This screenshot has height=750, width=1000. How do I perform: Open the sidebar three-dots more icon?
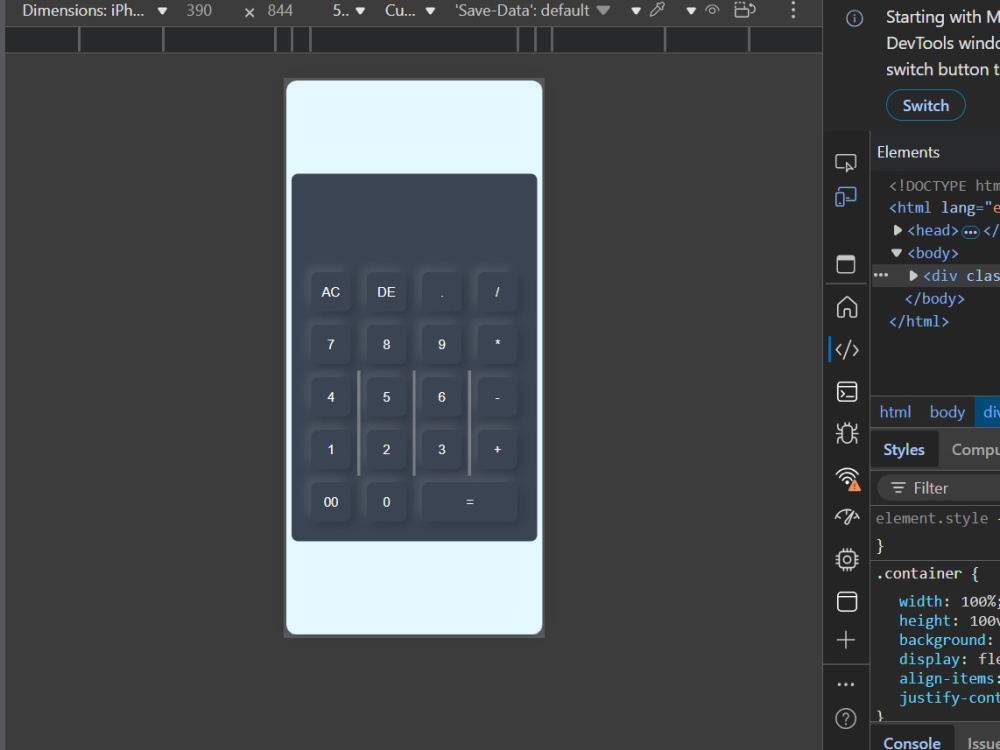(x=846, y=684)
